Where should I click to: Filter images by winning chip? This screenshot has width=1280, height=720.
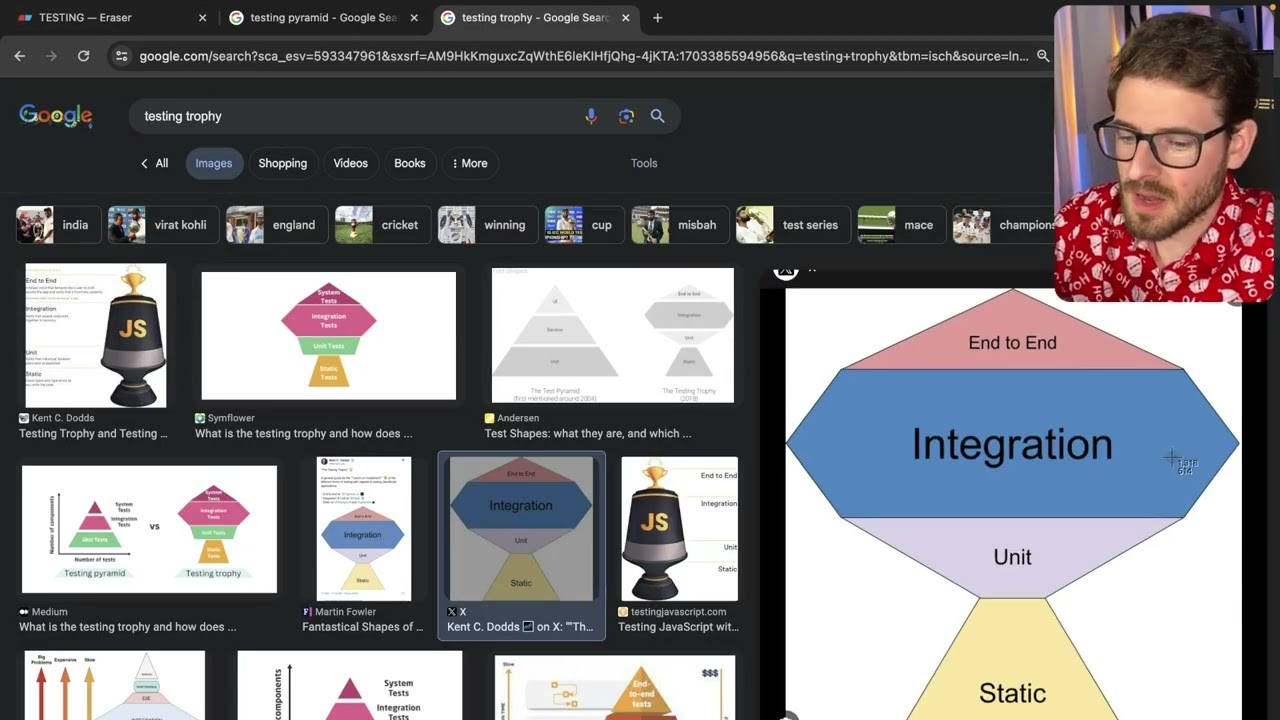tap(487, 225)
